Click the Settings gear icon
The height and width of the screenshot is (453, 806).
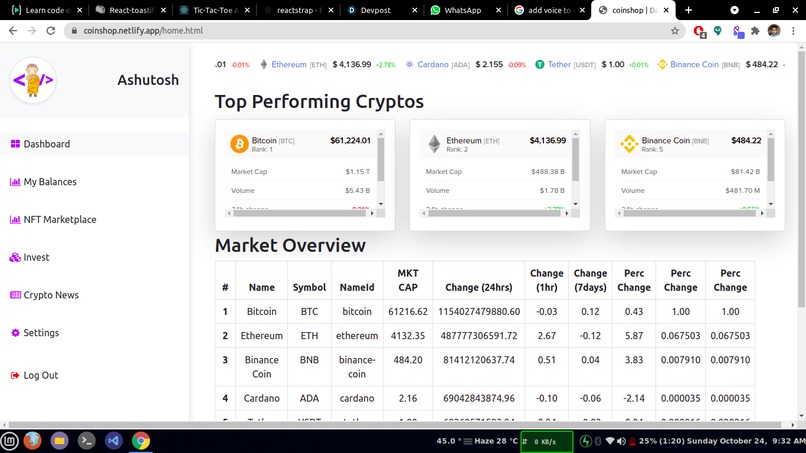[x=15, y=333]
